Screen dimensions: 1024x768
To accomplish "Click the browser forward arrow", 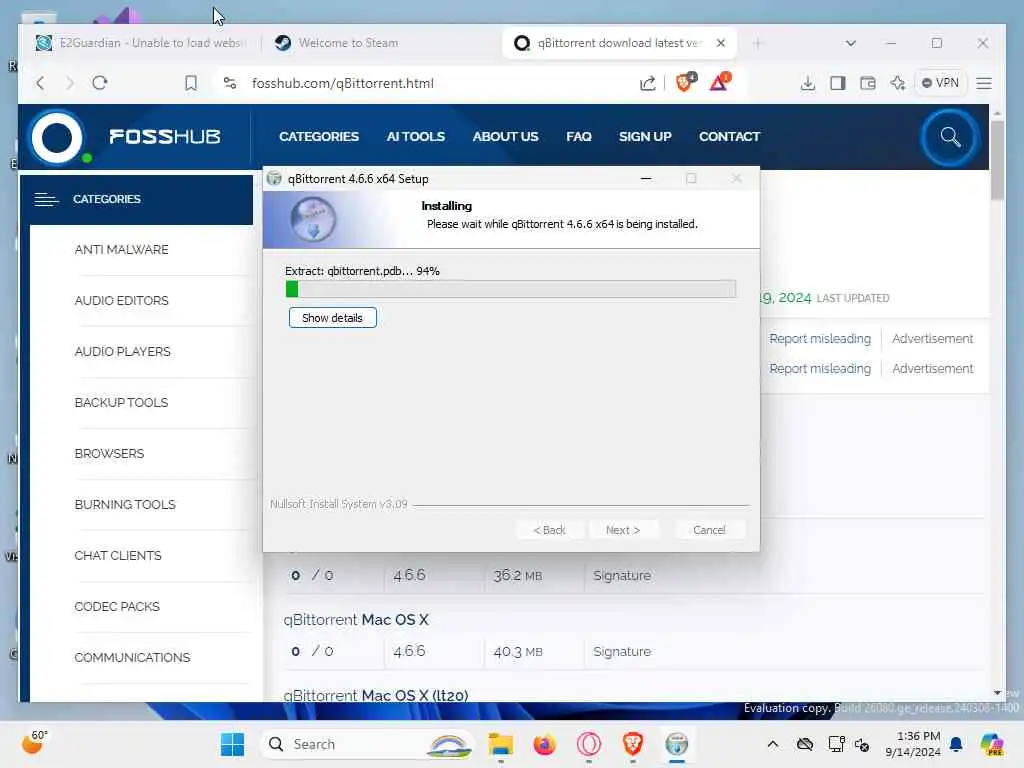I will (70, 83).
